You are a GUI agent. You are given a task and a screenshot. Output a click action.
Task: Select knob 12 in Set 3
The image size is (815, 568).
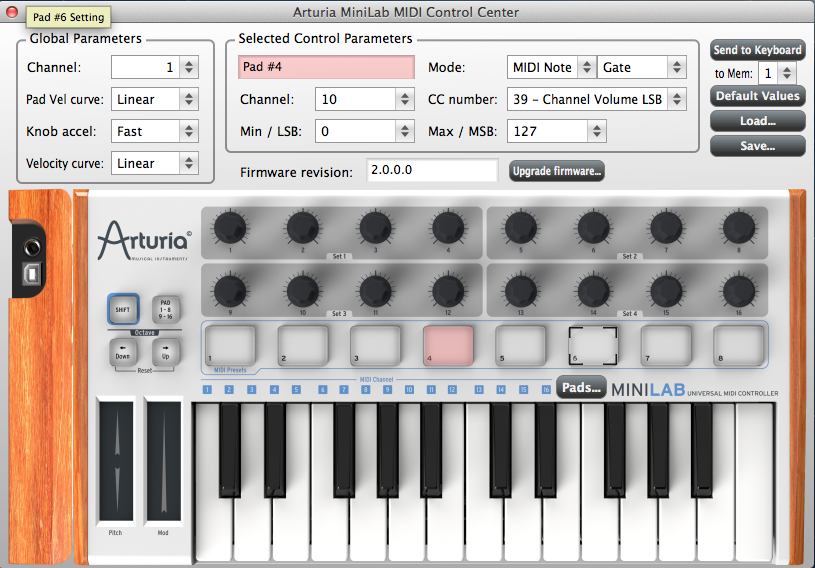[x=448, y=291]
